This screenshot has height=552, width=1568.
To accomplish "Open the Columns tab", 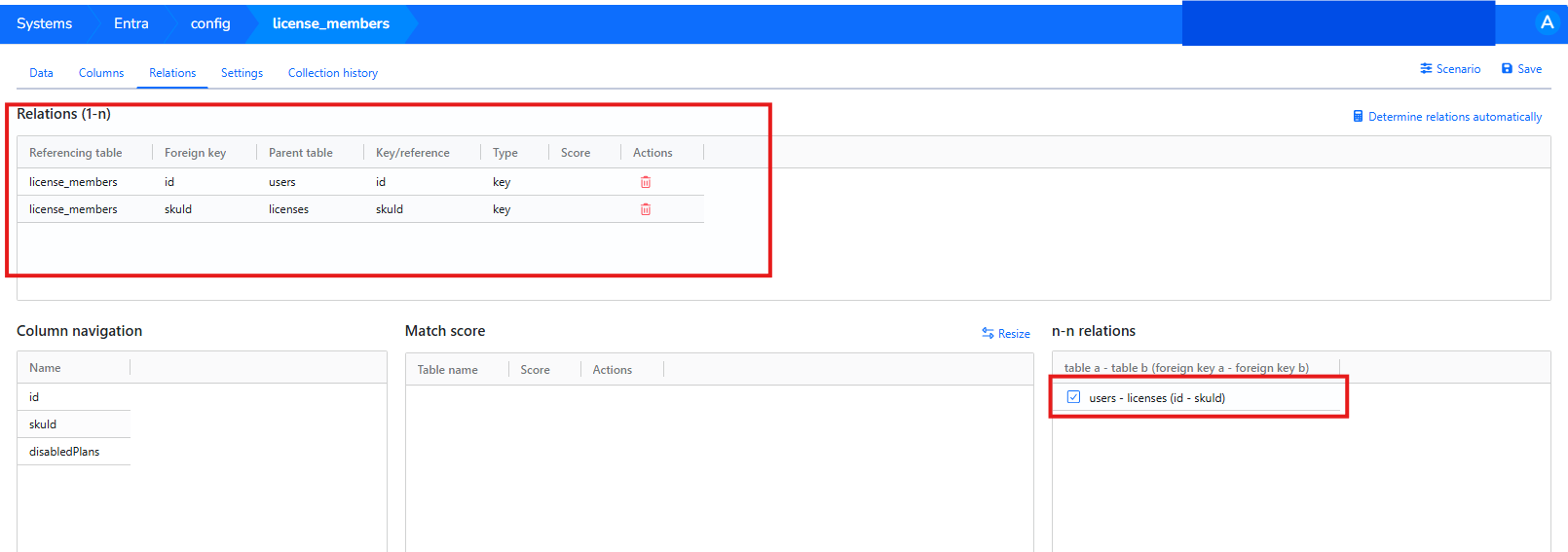I will click(101, 73).
